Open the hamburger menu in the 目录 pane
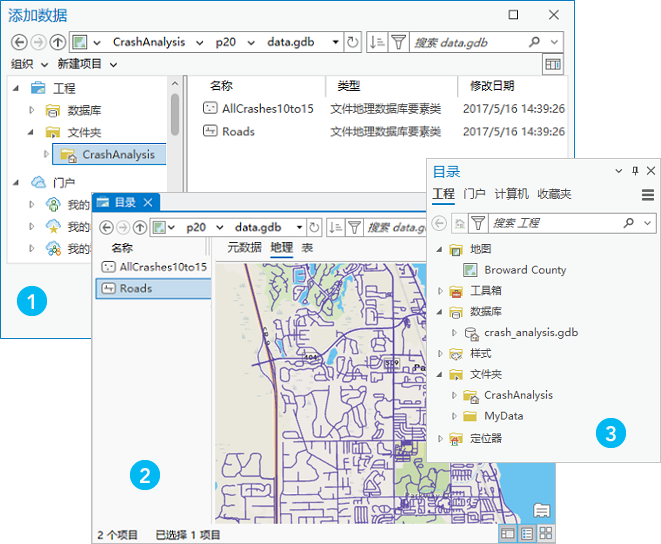Image resolution: width=661 pixels, height=544 pixels. pyautogui.click(x=648, y=194)
